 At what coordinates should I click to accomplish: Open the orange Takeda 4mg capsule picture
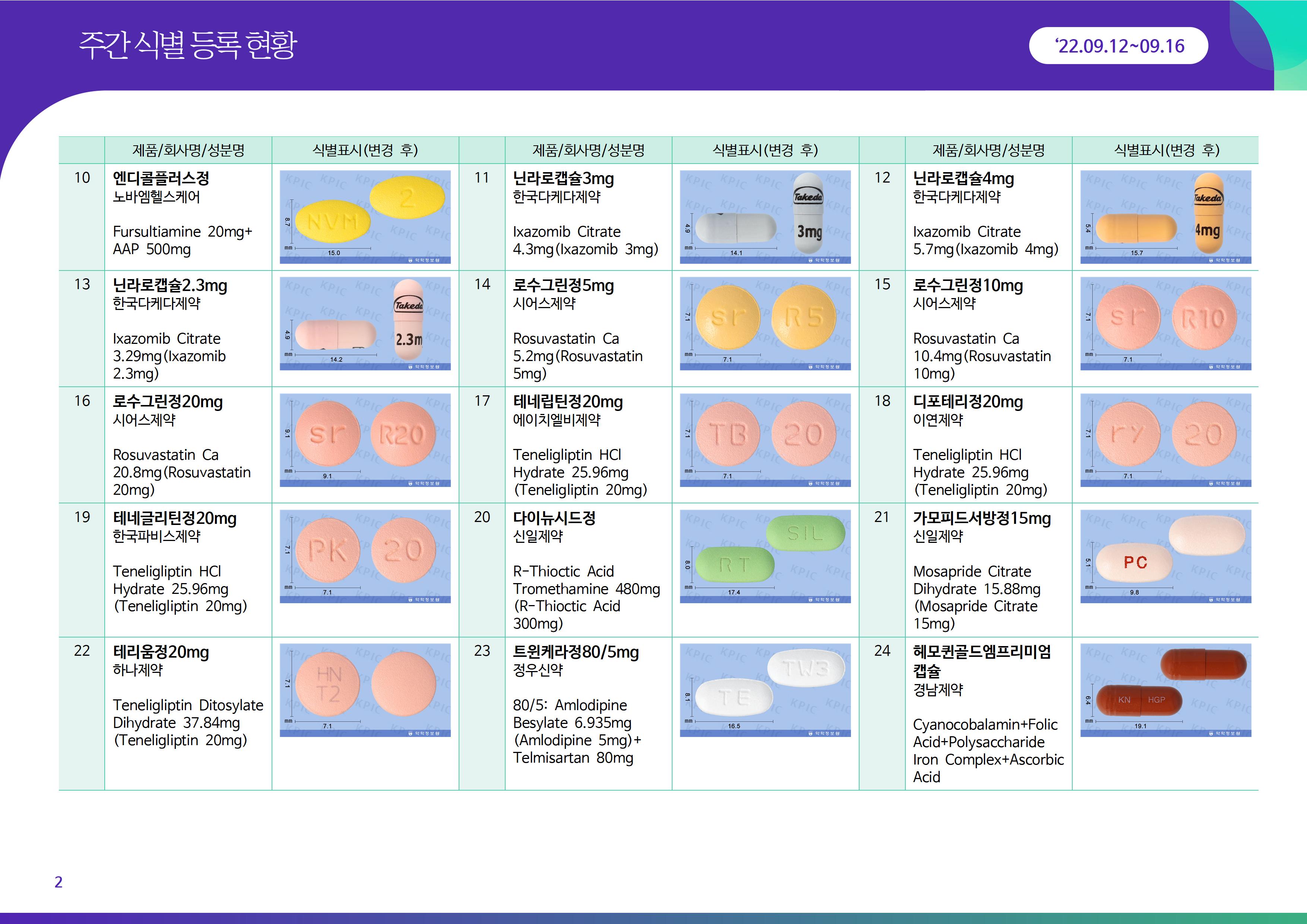1165,217
